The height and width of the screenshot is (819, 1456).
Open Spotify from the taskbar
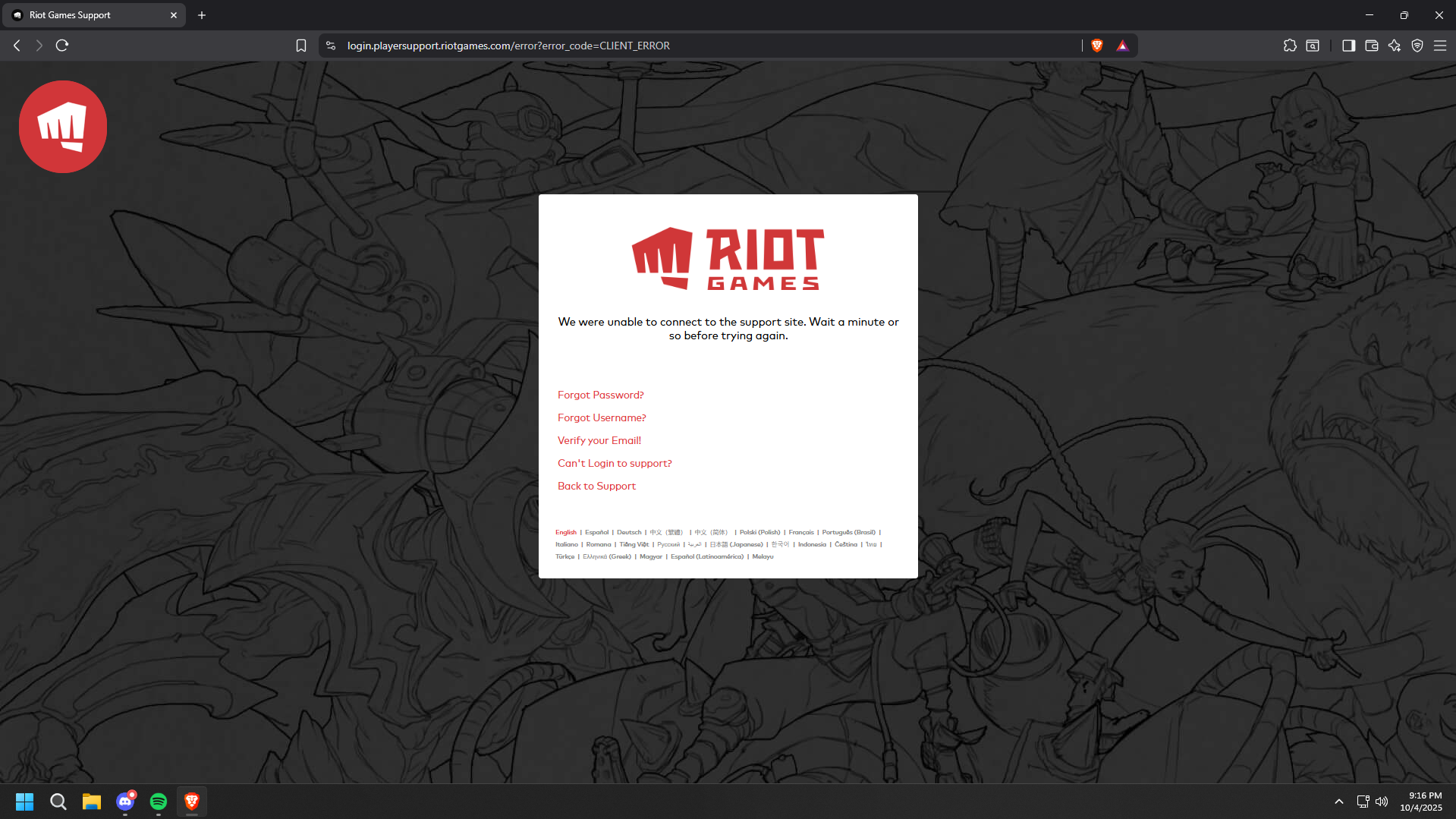(159, 802)
